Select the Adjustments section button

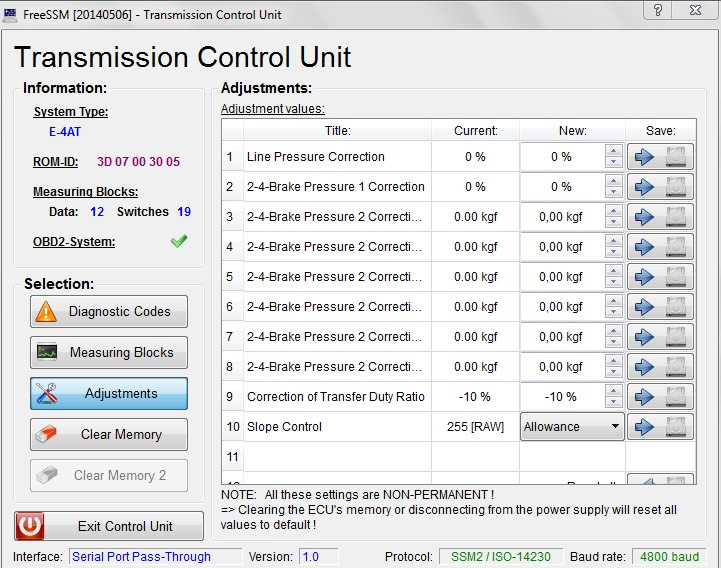click(109, 393)
